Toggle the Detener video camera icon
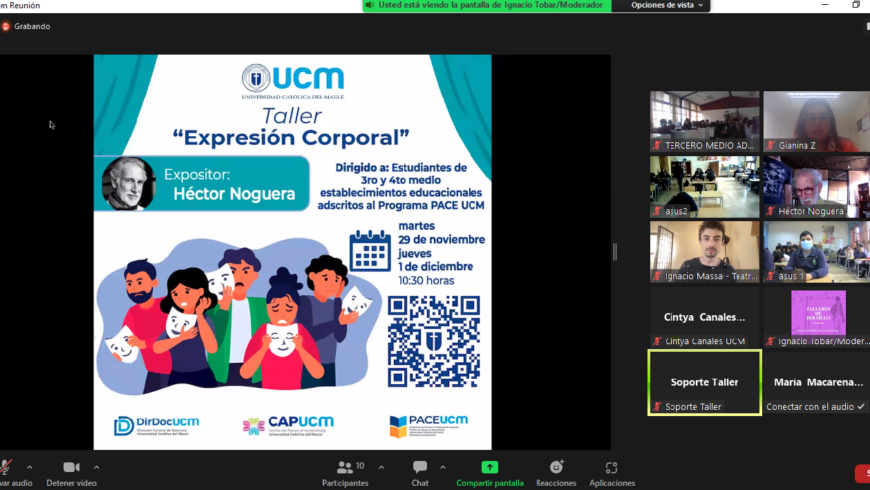 [71, 467]
